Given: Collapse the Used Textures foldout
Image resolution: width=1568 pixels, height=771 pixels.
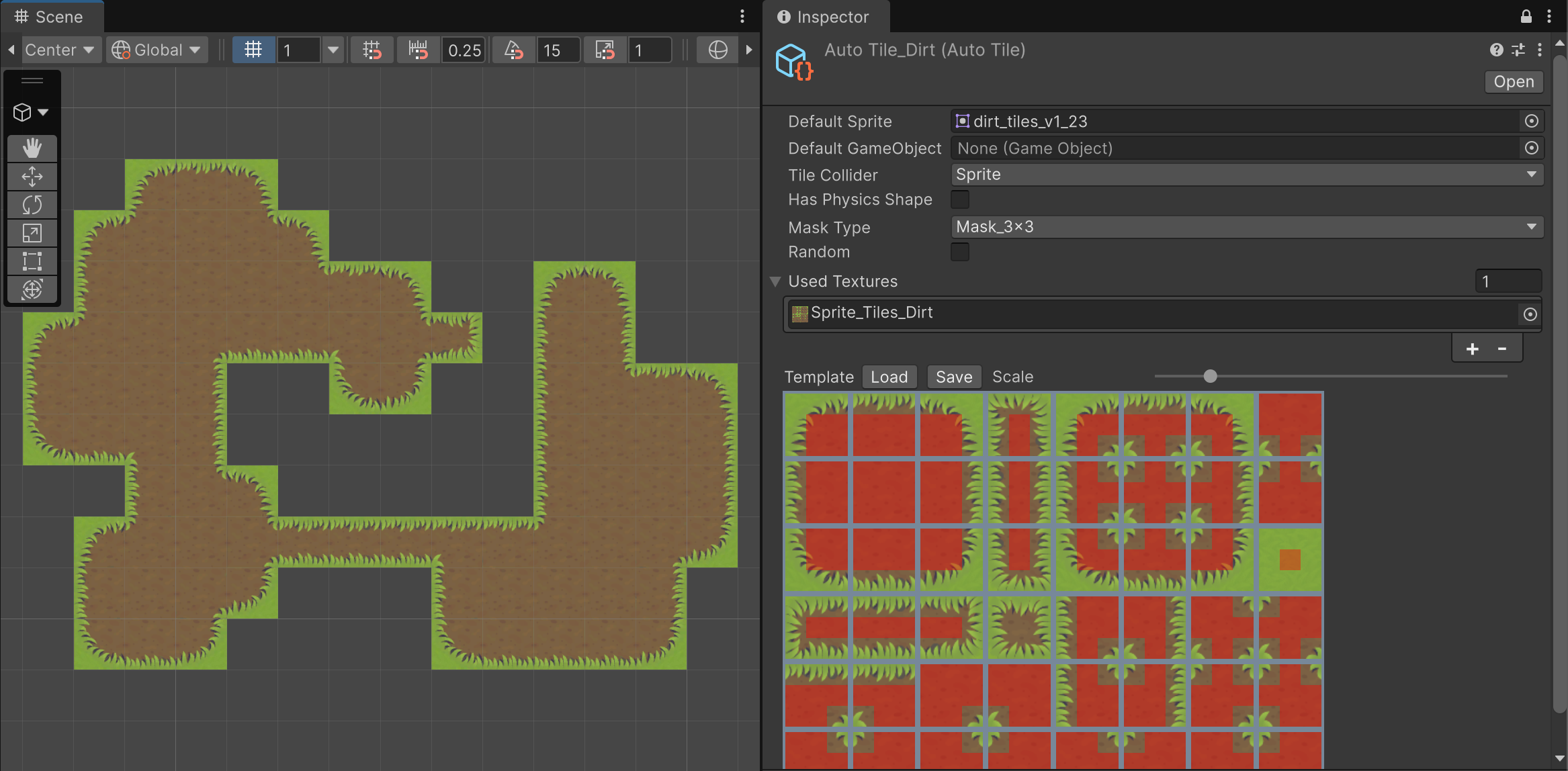Looking at the screenshot, I should pos(775,281).
